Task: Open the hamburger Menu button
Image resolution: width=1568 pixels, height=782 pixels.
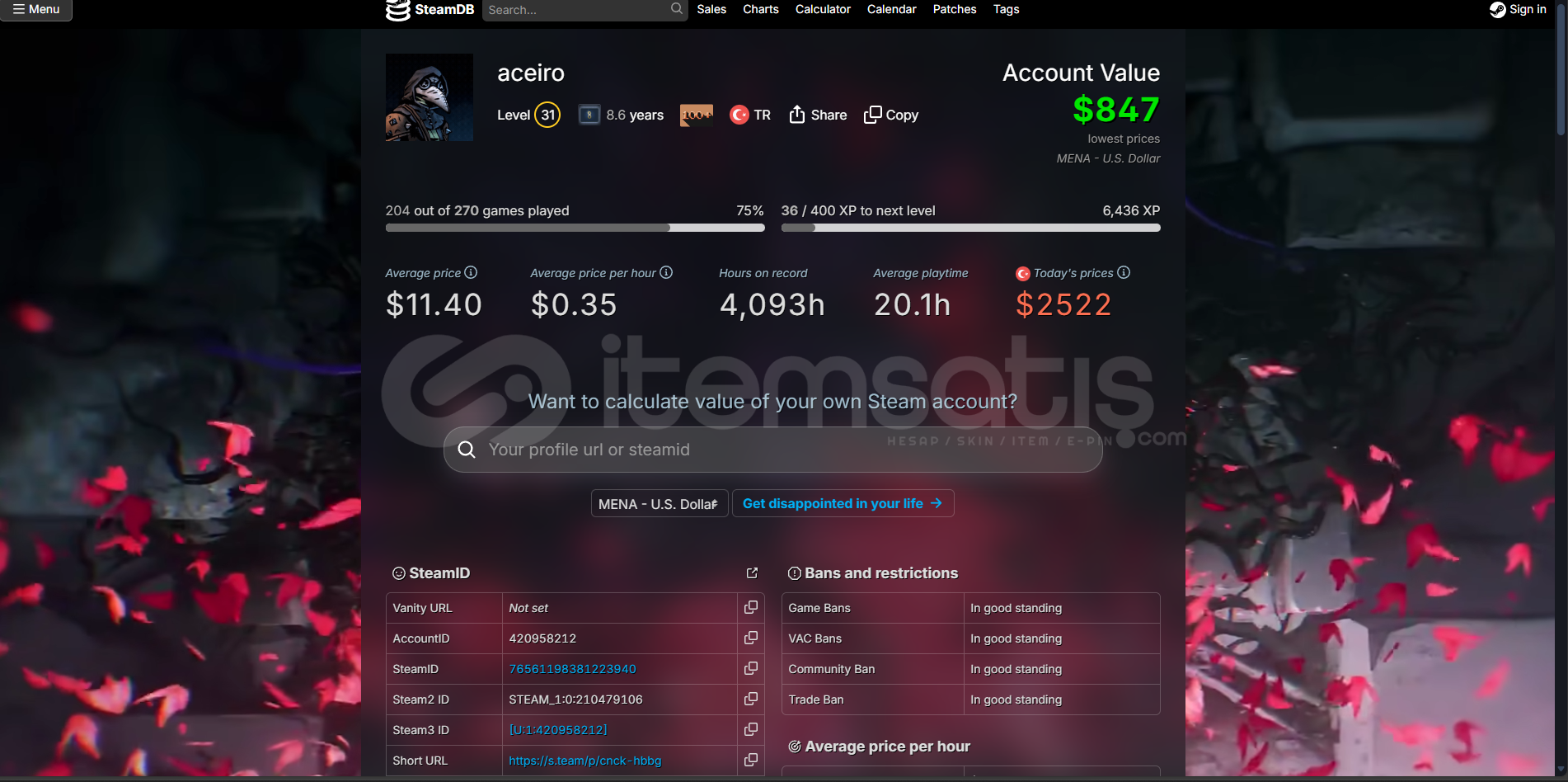Action: click(x=36, y=9)
